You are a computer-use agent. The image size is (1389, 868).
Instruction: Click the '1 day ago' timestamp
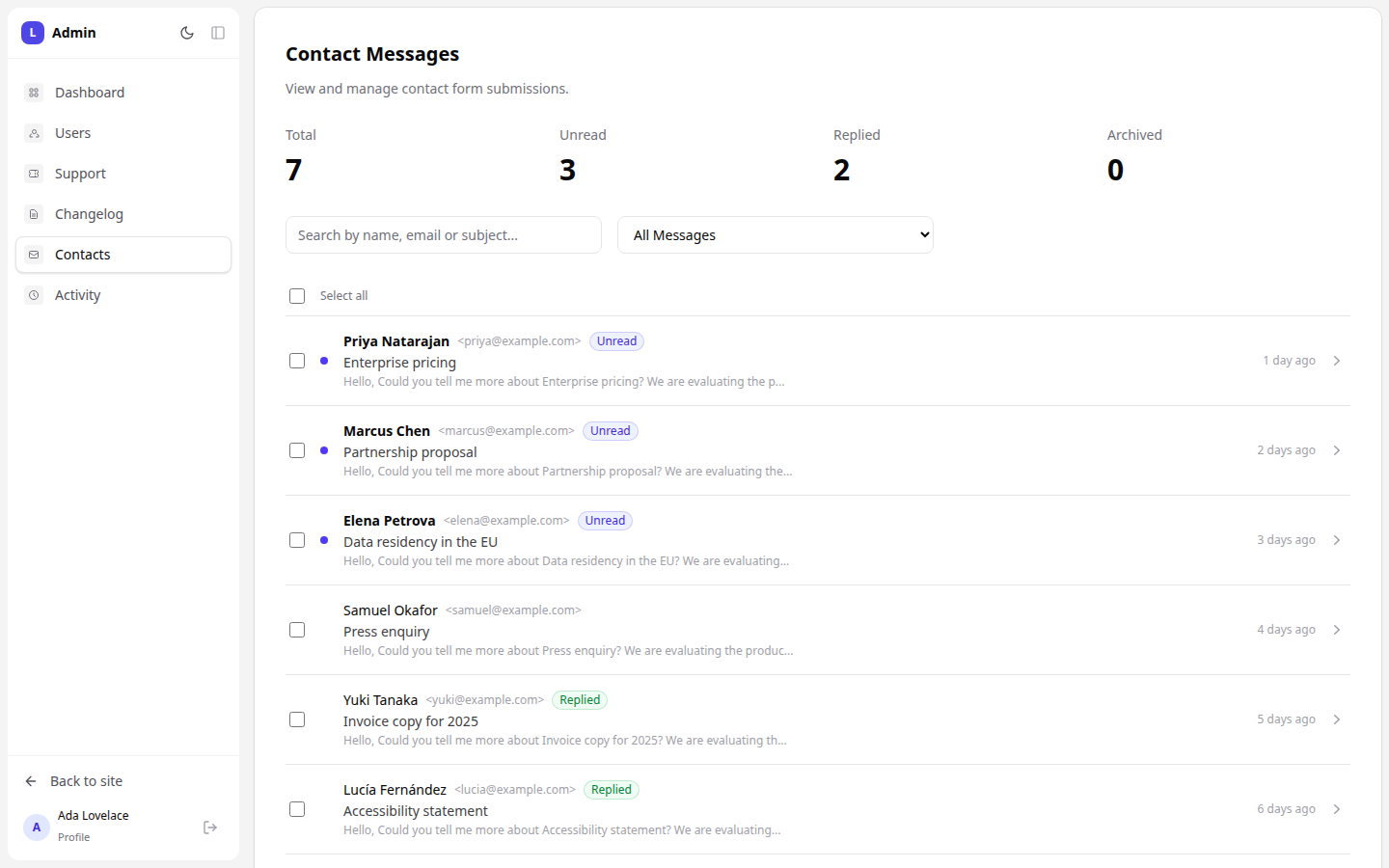(x=1289, y=361)
